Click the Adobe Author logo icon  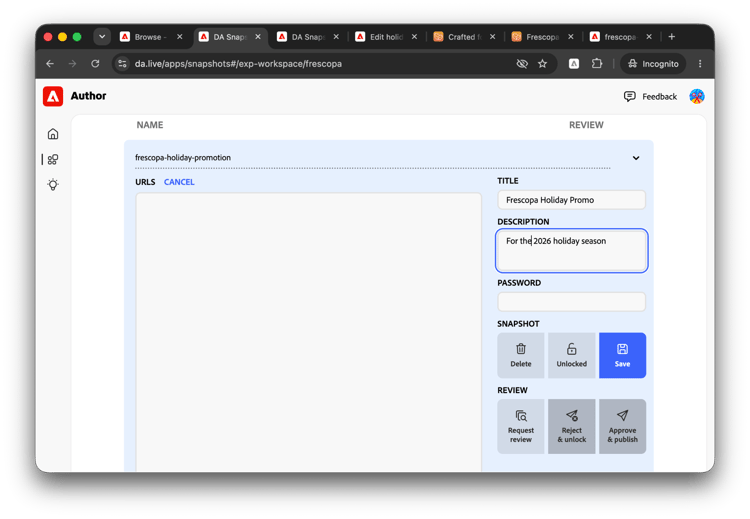pyautogui.click(x=53, y=96)
